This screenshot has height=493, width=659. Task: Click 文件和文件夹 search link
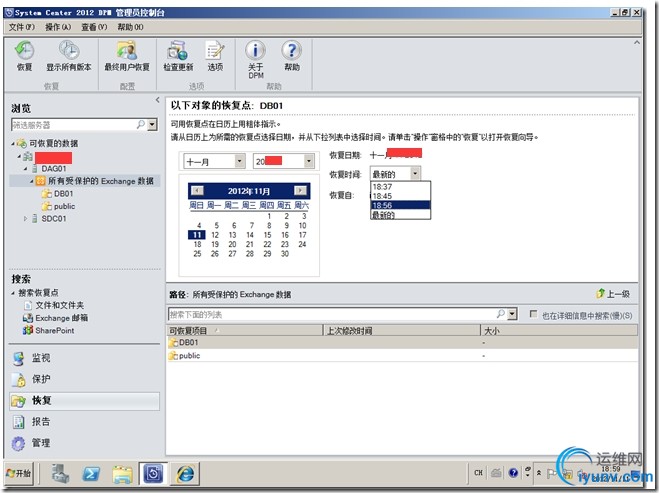59,305
